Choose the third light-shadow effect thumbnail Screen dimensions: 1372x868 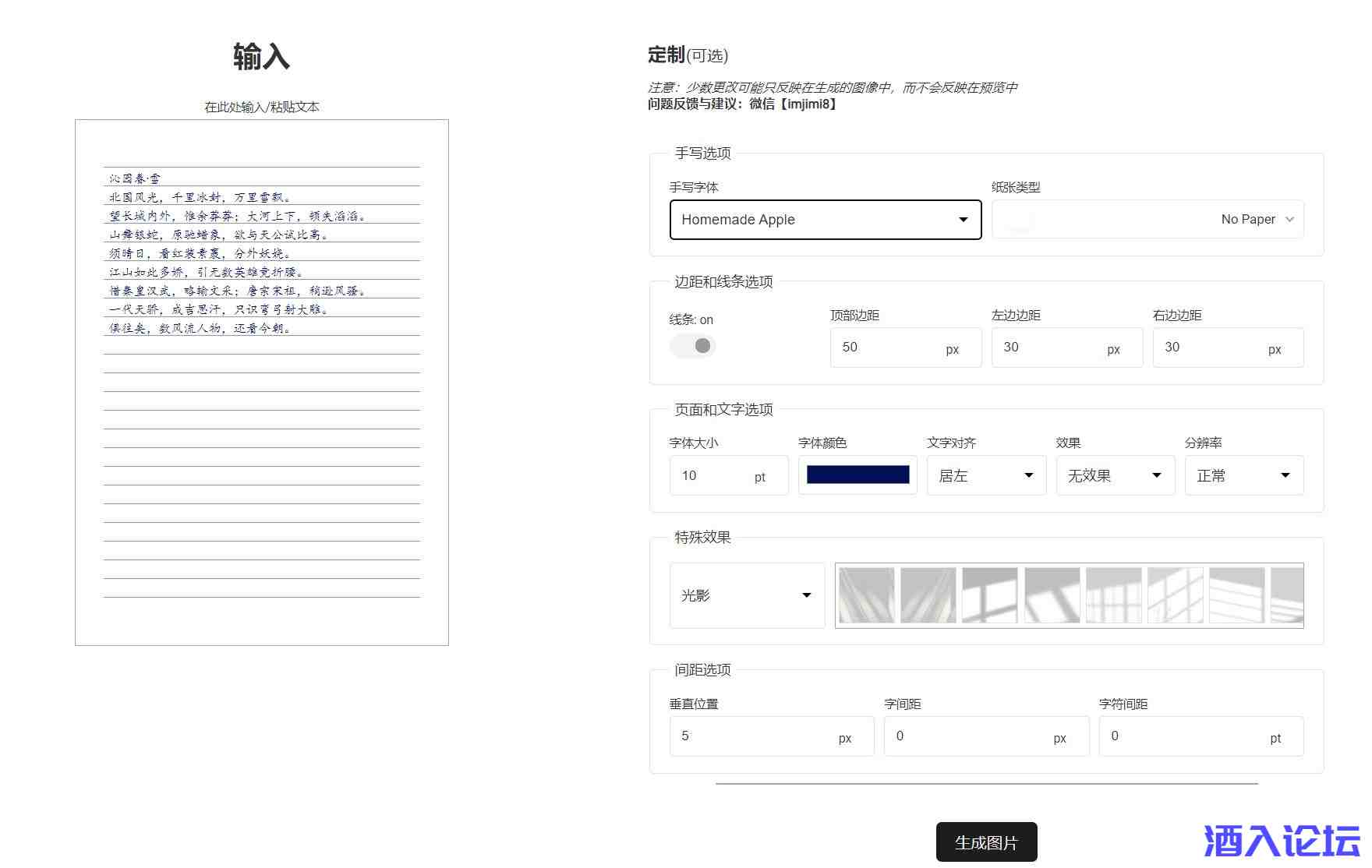coord(990,595)
